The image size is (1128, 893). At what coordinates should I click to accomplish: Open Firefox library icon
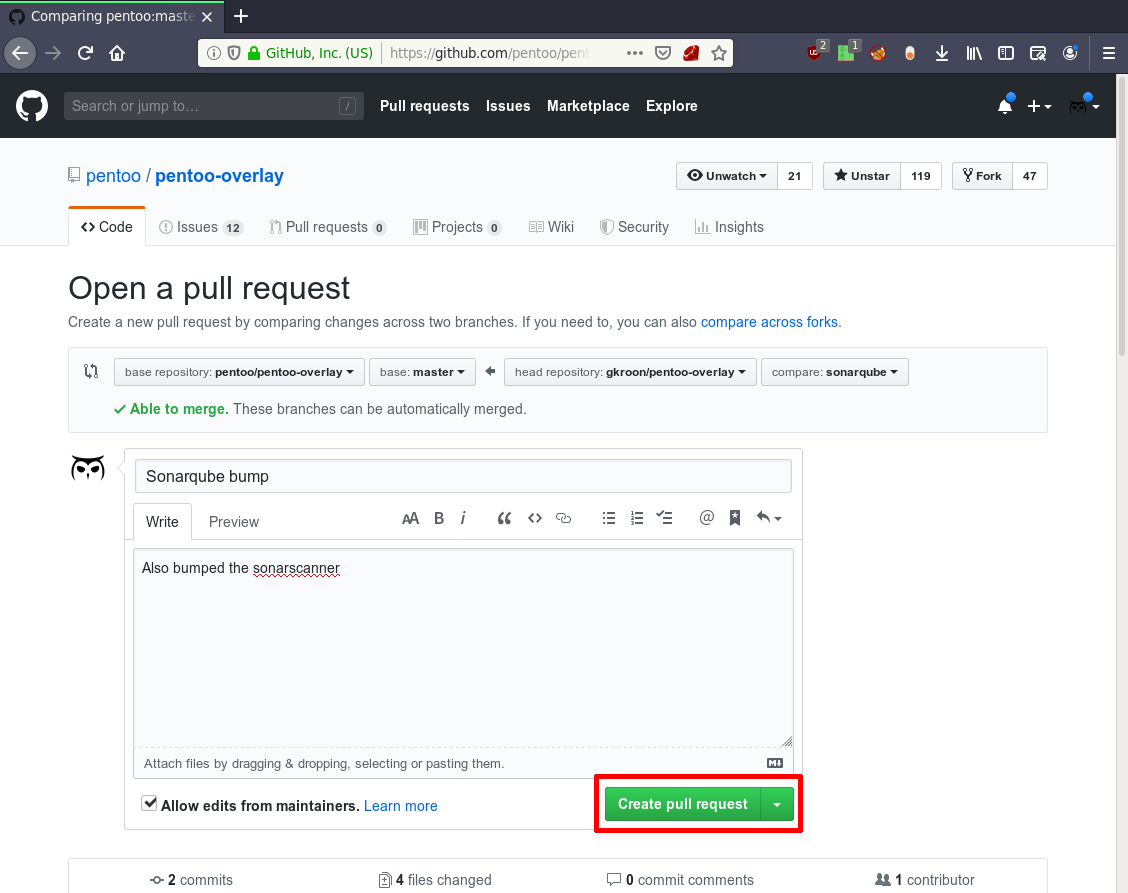[974, 53]
